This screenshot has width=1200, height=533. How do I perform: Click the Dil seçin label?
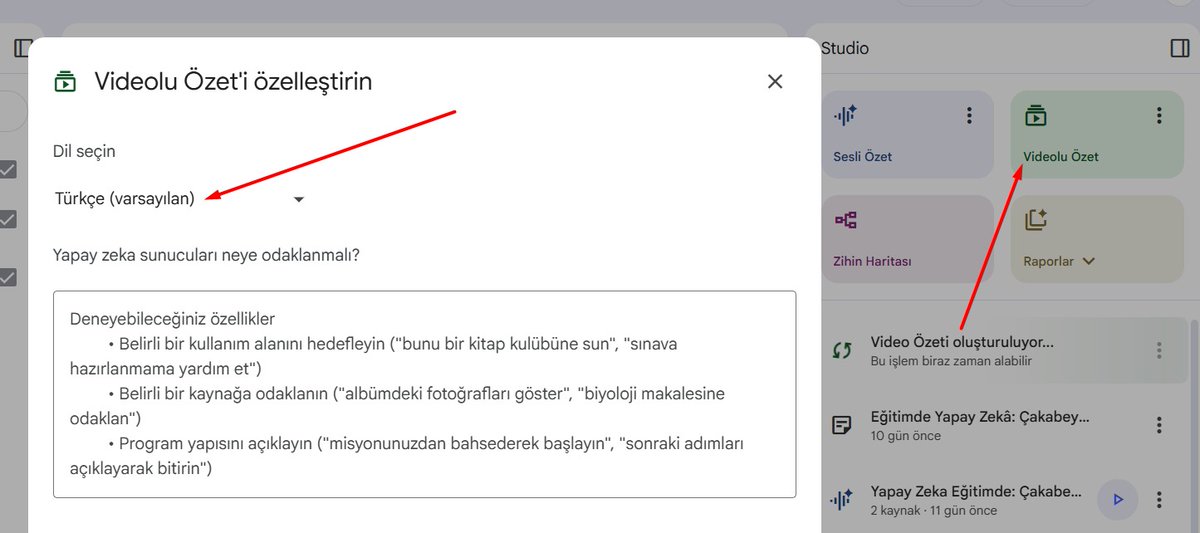tap(84, 152)
